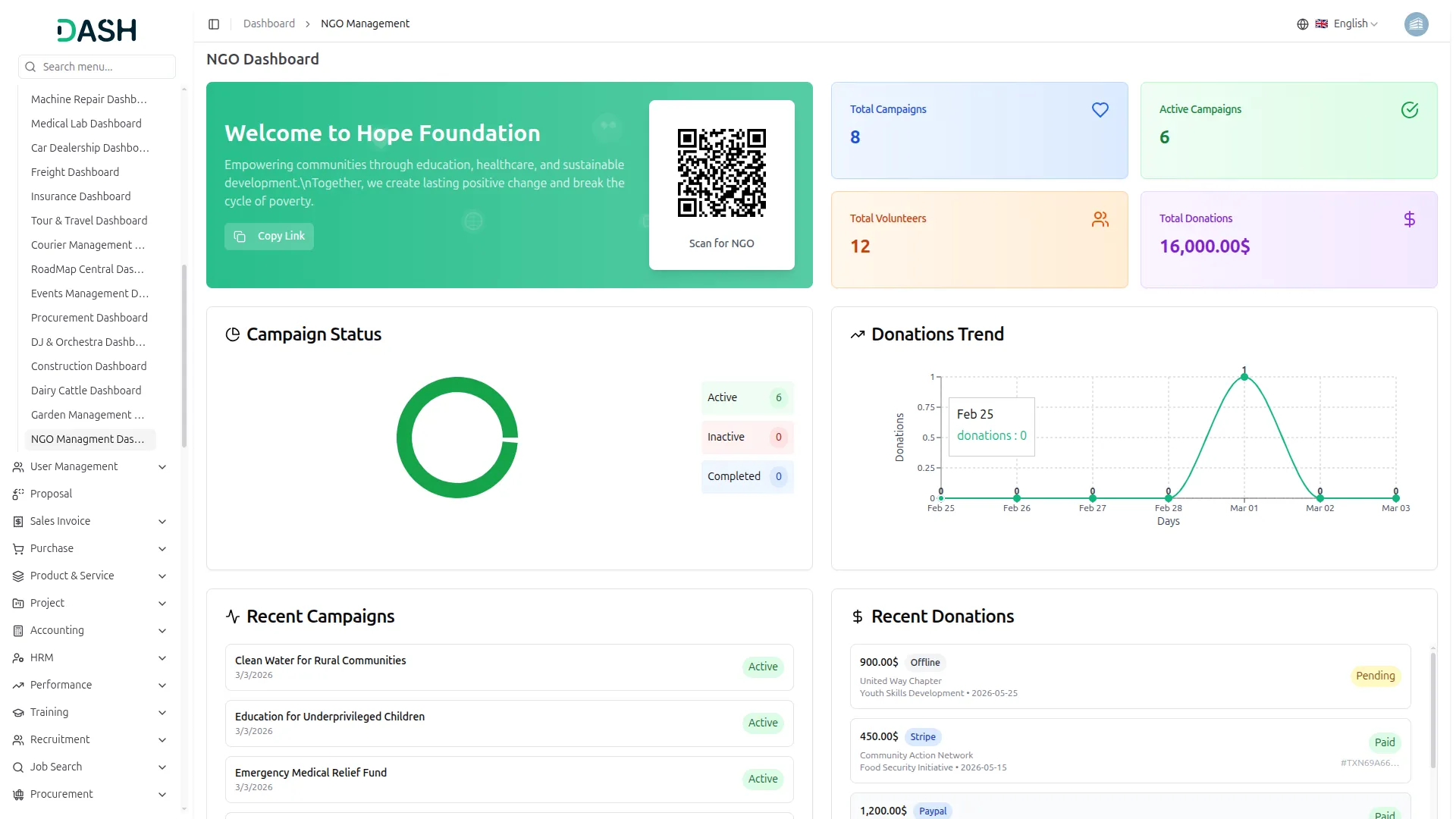Click the NGO QR code image
The image size is (1456, 819).
(721, 173)
